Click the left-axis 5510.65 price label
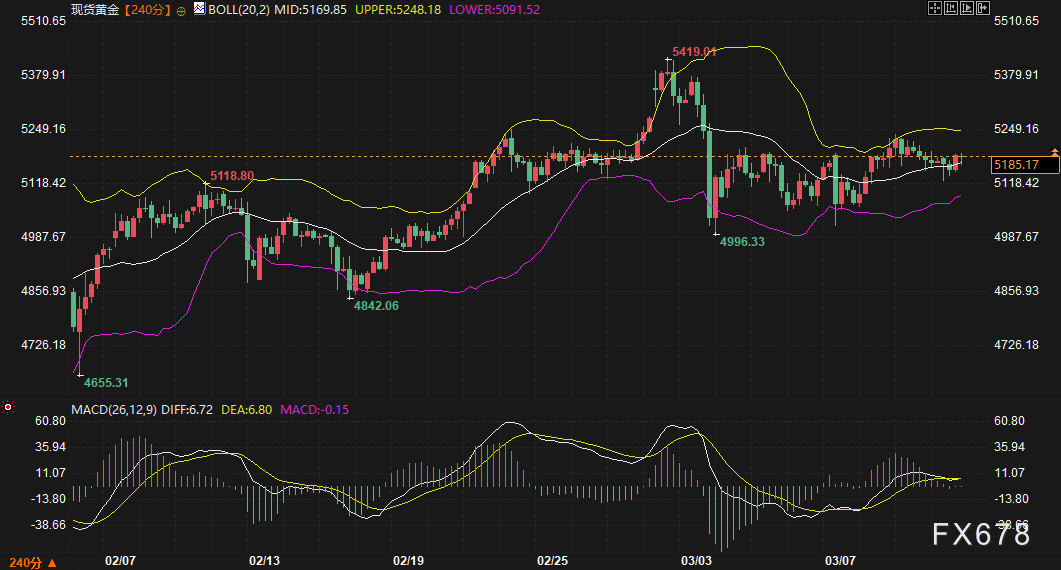This screenshot has width=1061, height=570. coord(44,21)
